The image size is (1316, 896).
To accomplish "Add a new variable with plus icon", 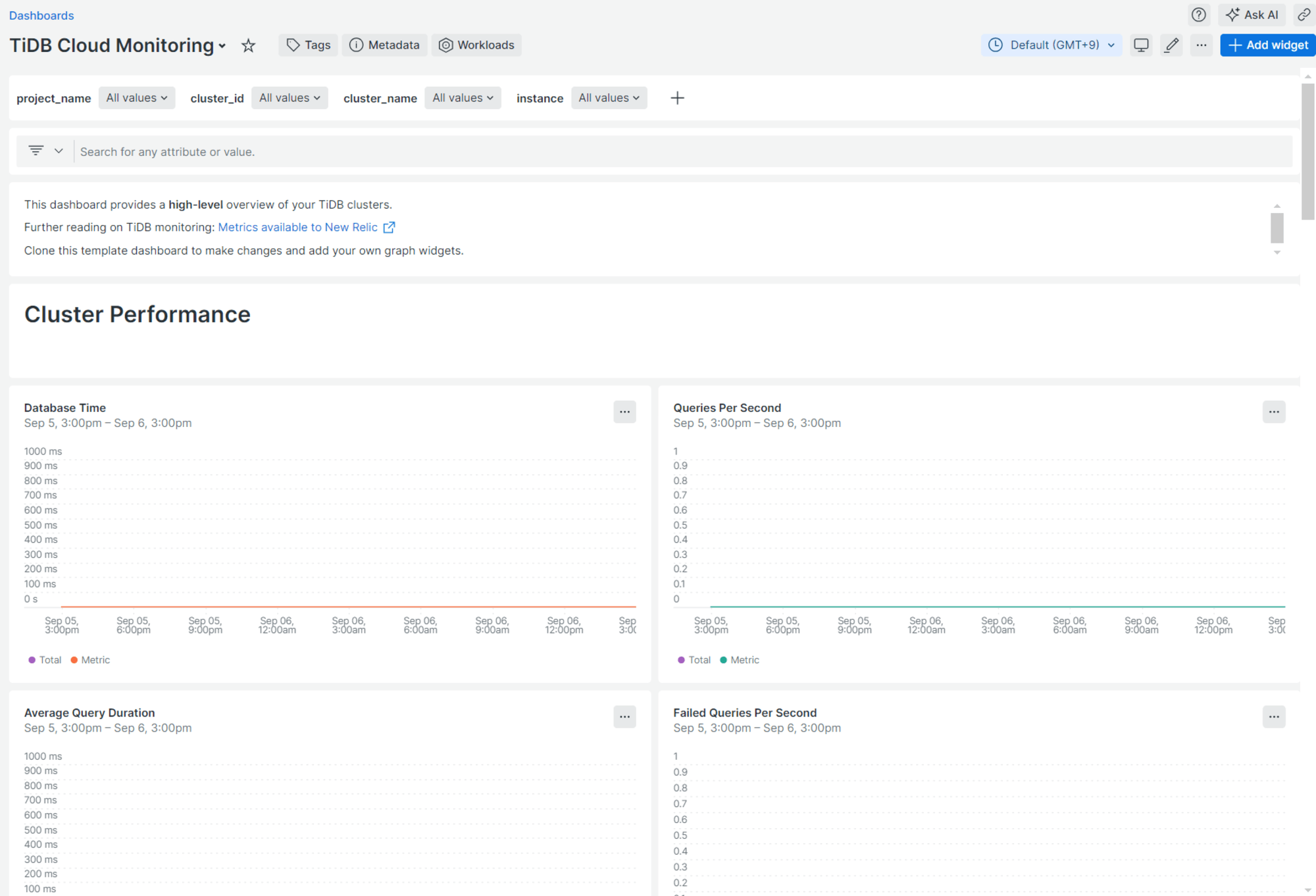I will coord(677,98).
